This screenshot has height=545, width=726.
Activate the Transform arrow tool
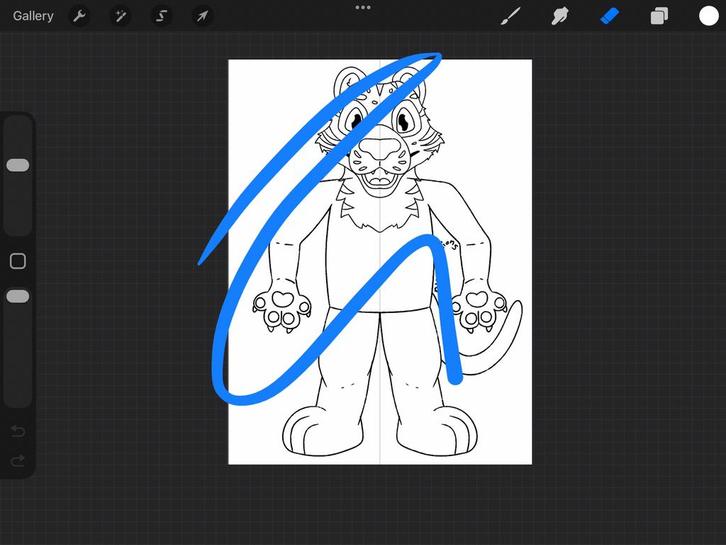coord(202,16)
